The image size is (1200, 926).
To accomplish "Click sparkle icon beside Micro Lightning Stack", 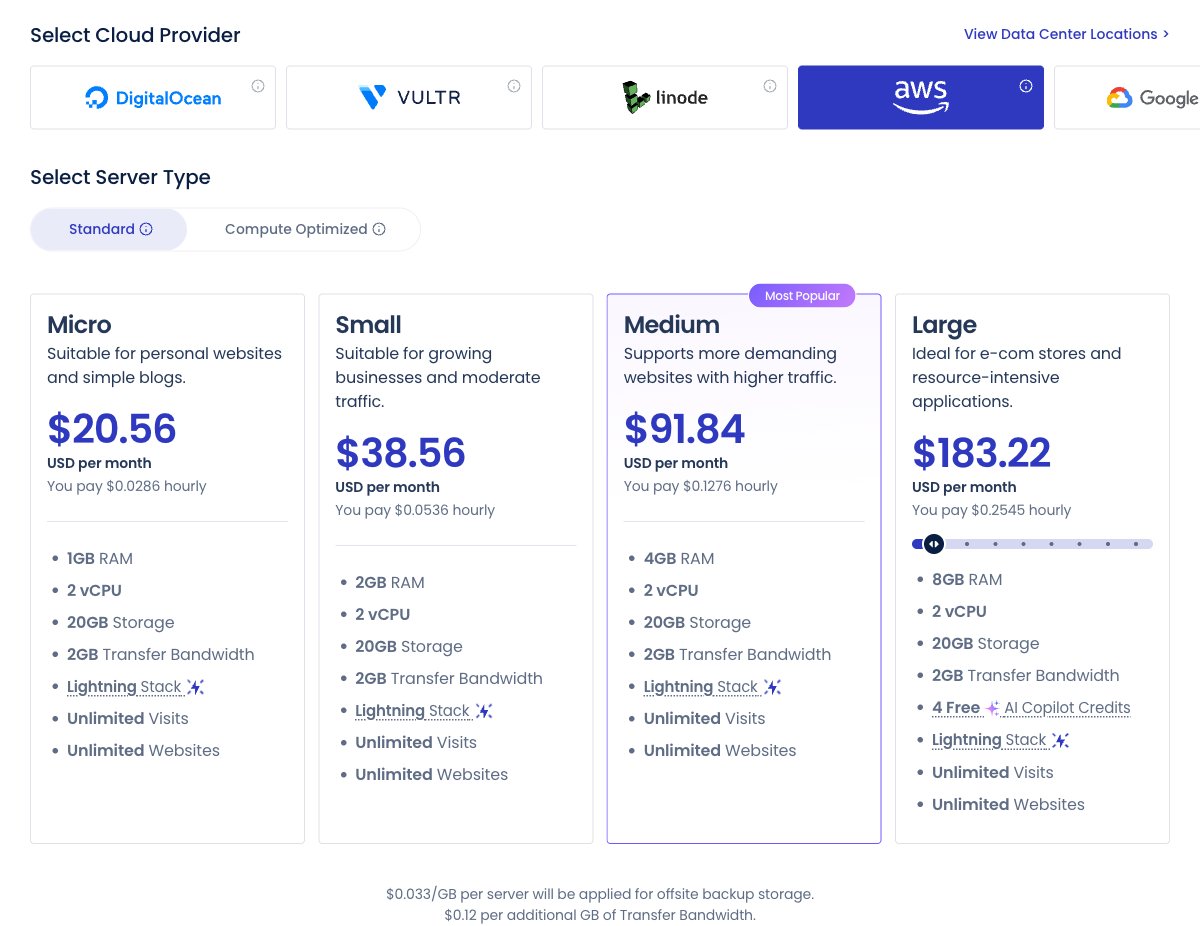I will pyautogui.click(x=196, y=687).
